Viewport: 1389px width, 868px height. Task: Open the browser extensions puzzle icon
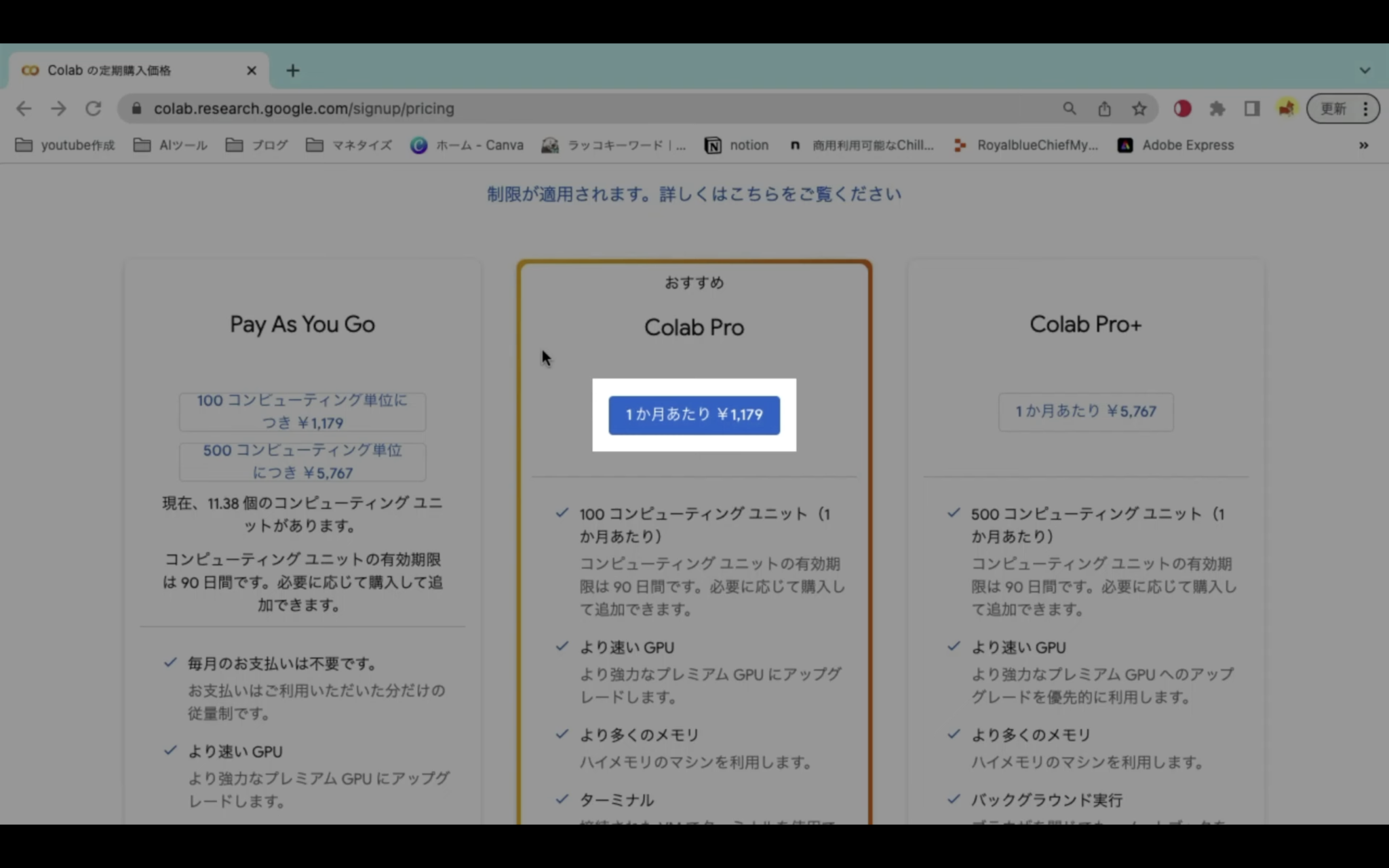[x=1217, y=108]
